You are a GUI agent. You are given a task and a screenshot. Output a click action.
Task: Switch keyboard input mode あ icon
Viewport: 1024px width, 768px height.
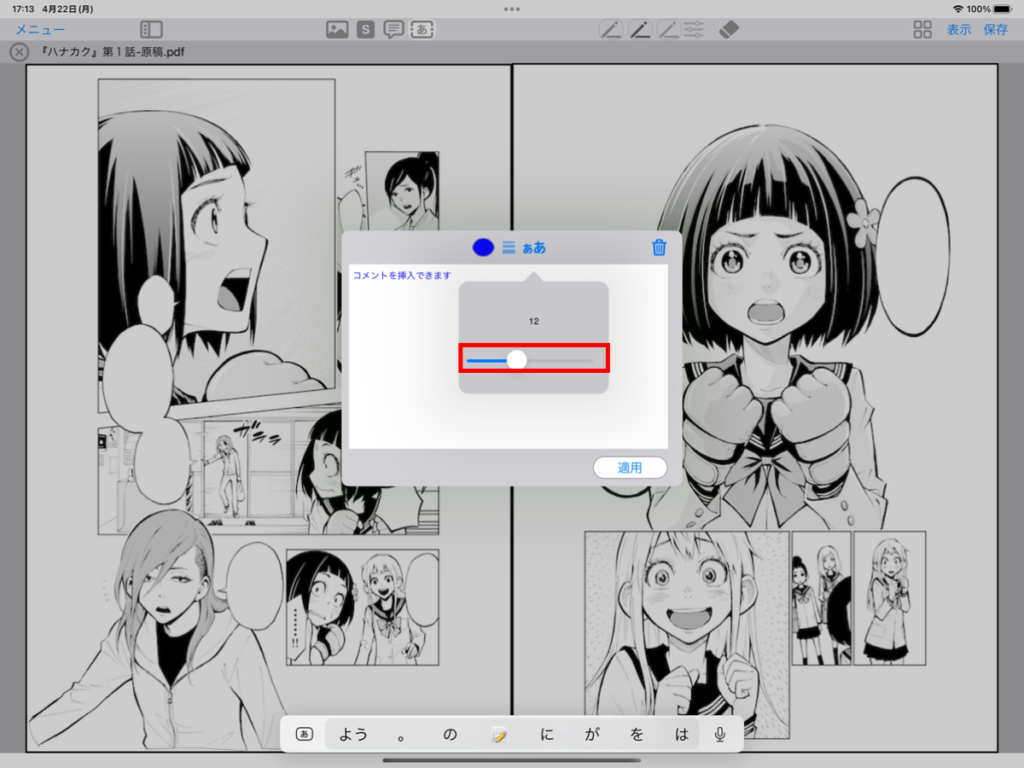pos(304,734)
